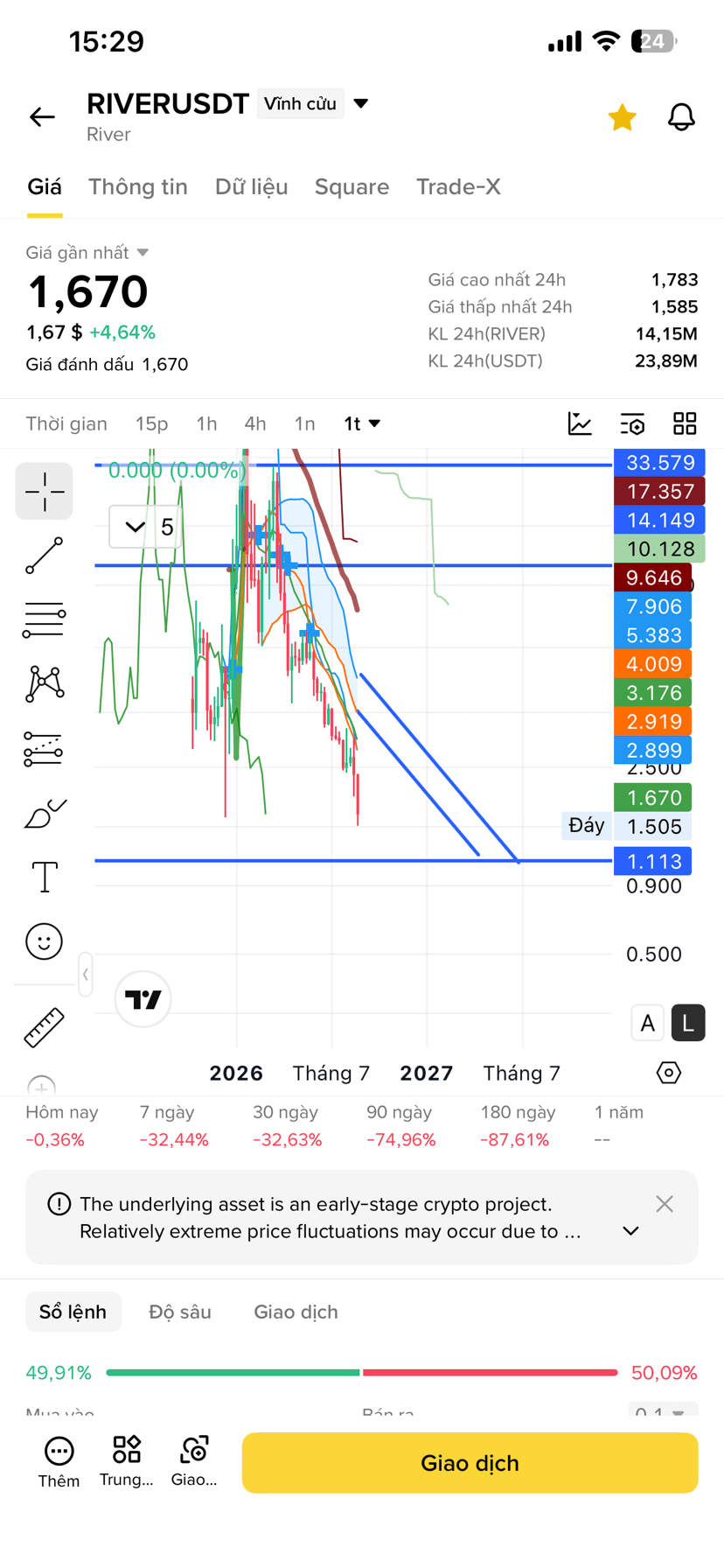Image resolution: width=724 pixels, height=1568 pixels.
Task: Go back with the left arrow
Action: (42, 116)
